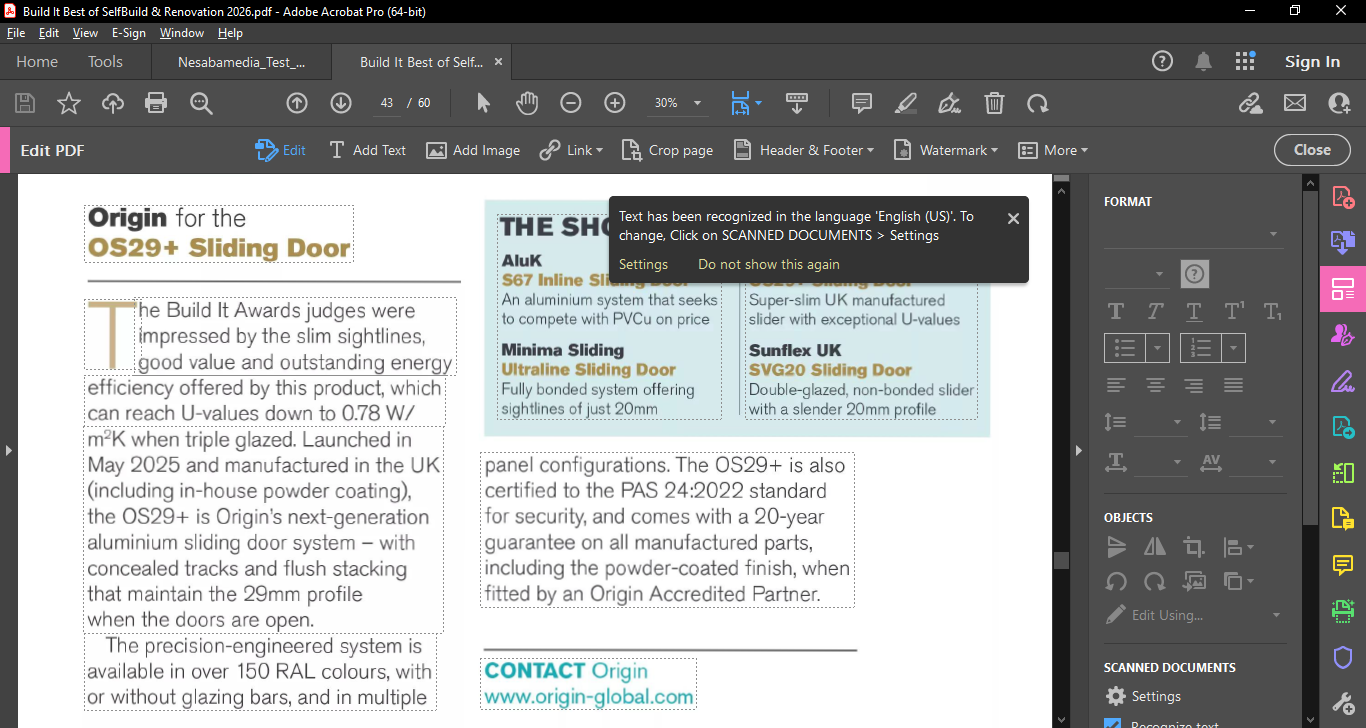Click Crop objects icon in Objects panel

(1193, 547)
